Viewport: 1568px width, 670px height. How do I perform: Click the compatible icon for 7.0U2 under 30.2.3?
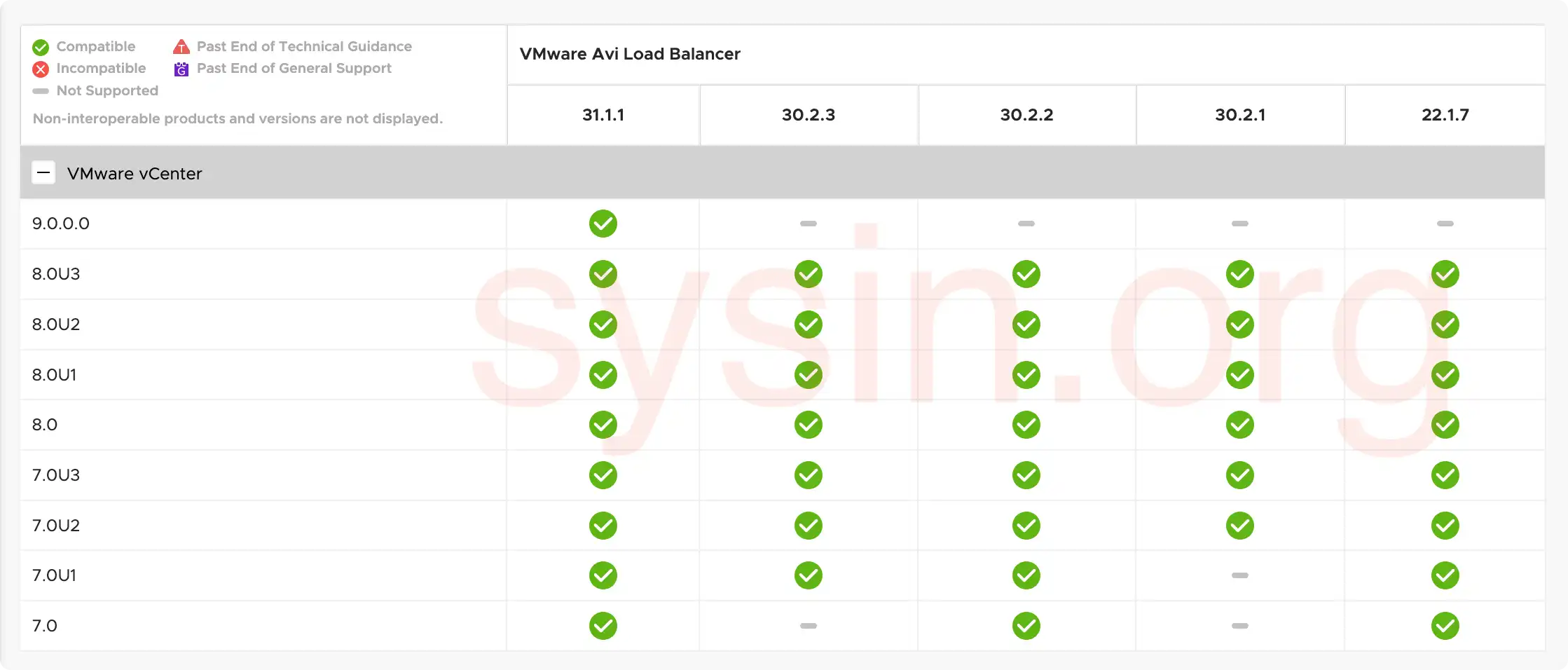click(x=809, y=526)
